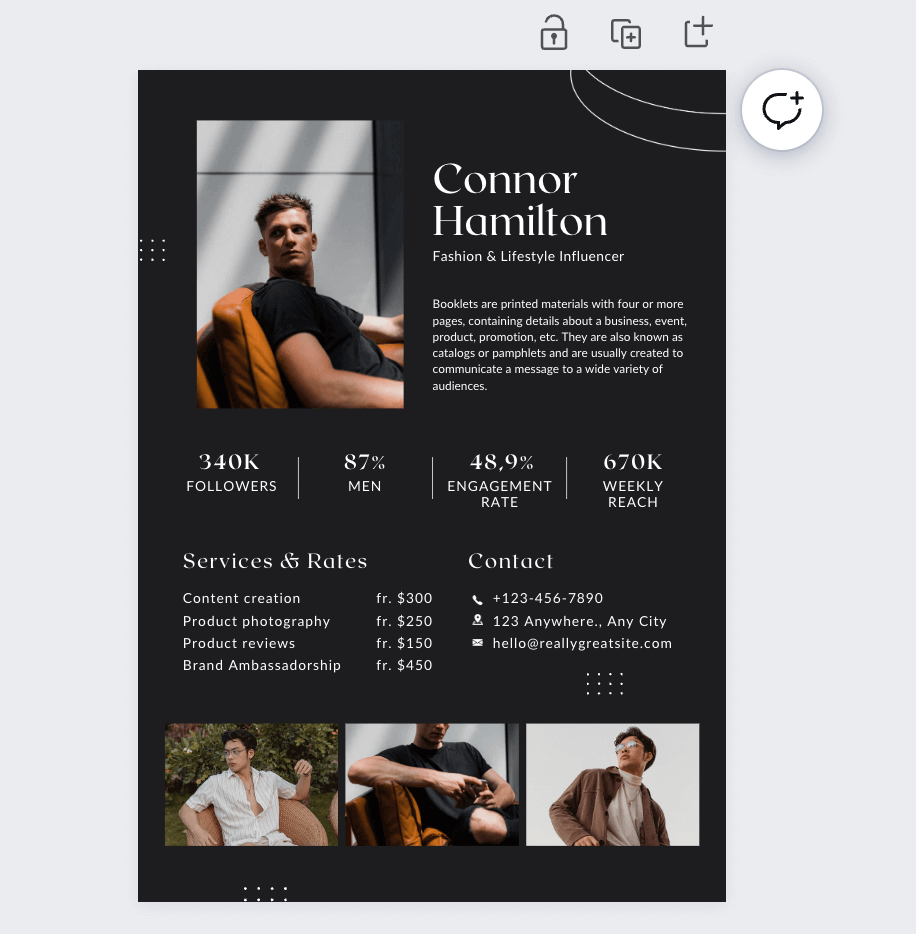916x934 pixels.
Task: Select the photo of man holding phone
Action: 432,784
